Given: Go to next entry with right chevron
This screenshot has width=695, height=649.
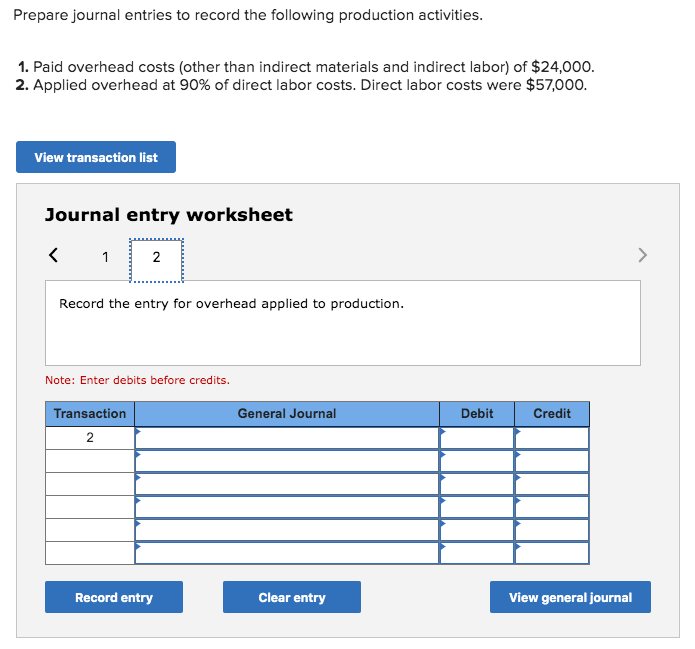Looking at the screenshot, I should [642, 255].
